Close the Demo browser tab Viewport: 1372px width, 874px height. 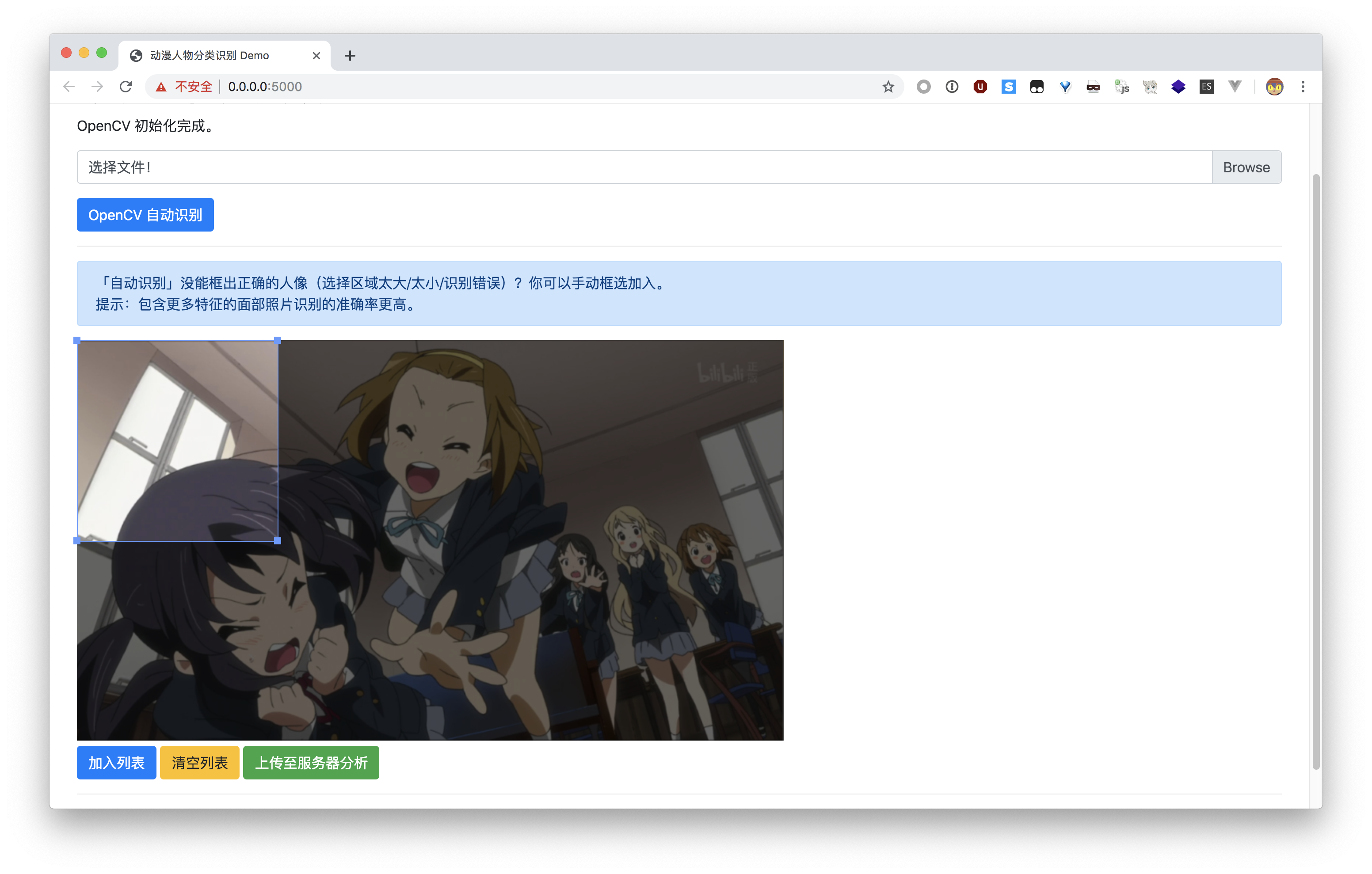316,56
